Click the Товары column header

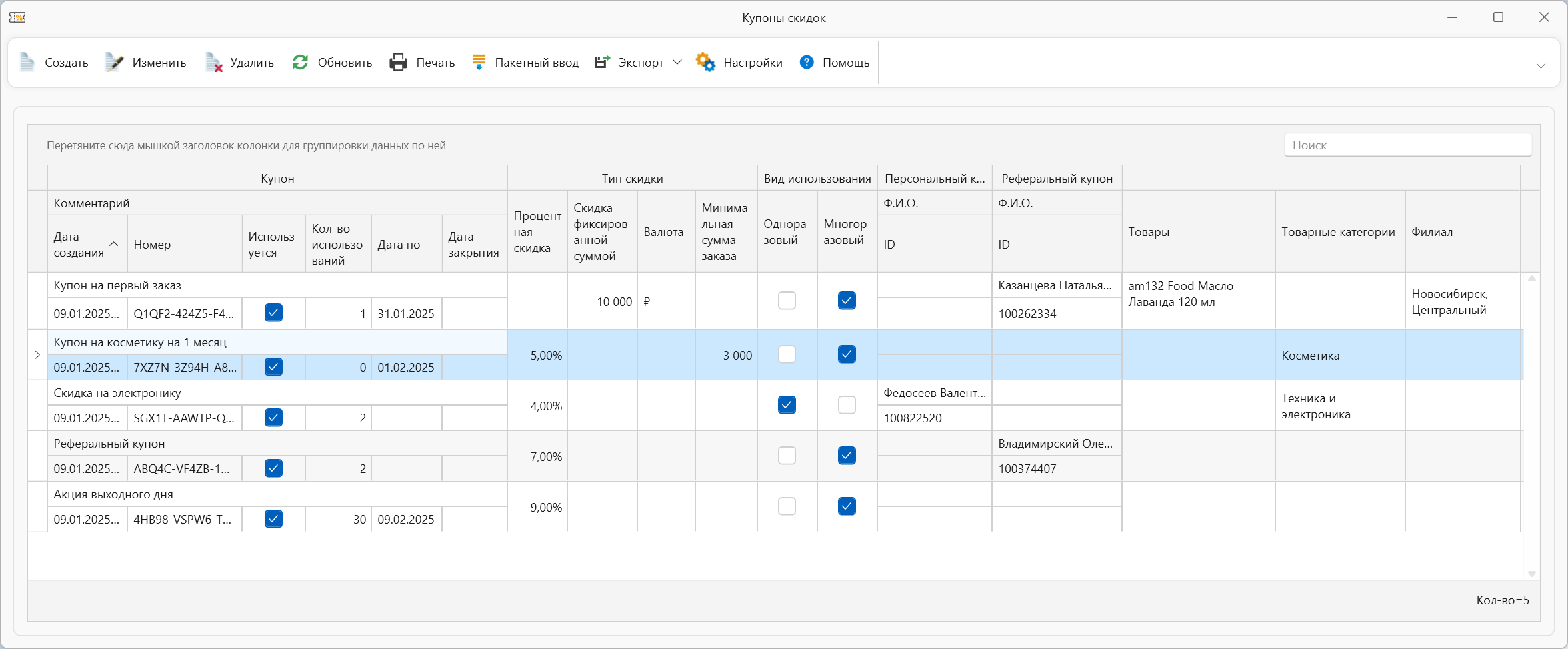coord(1199,232)
